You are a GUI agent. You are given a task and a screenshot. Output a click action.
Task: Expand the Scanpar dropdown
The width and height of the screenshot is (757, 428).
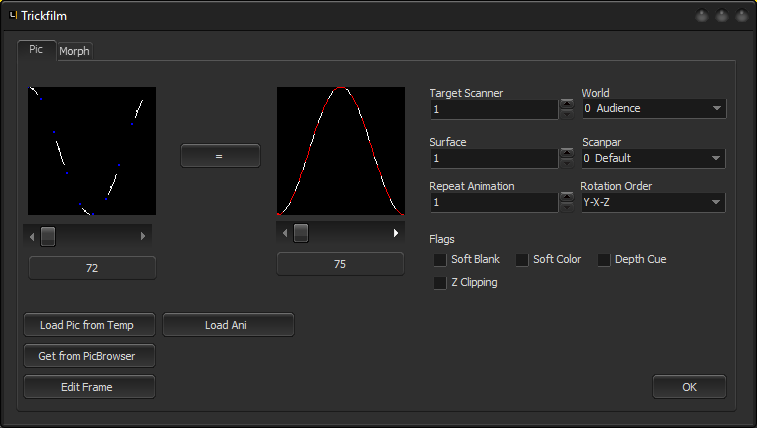point(653,158)
